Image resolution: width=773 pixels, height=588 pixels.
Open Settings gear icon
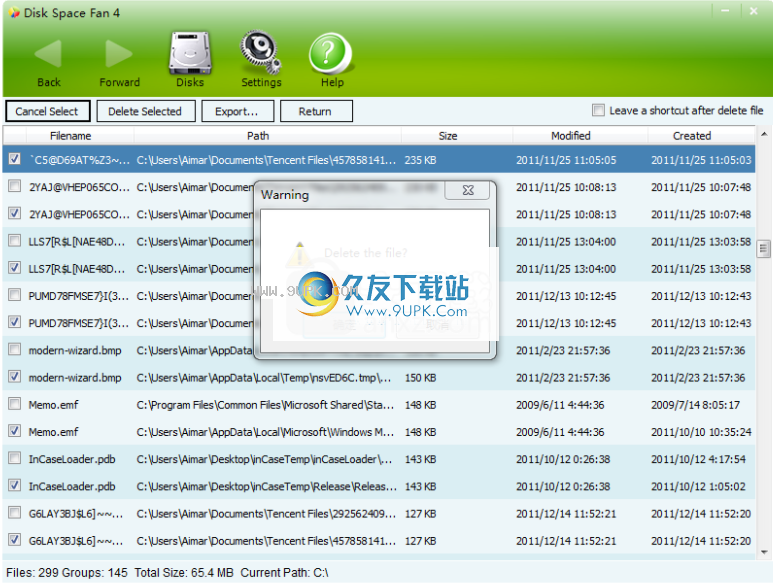coord(261,60)
